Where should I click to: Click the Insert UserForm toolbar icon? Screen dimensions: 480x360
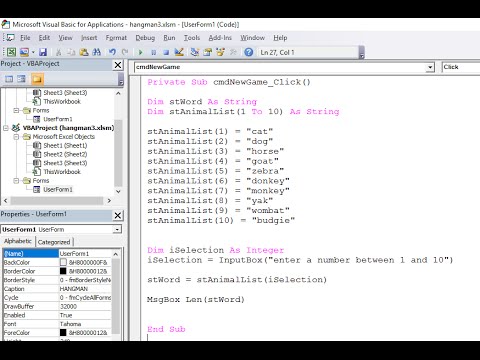point(24,52)
